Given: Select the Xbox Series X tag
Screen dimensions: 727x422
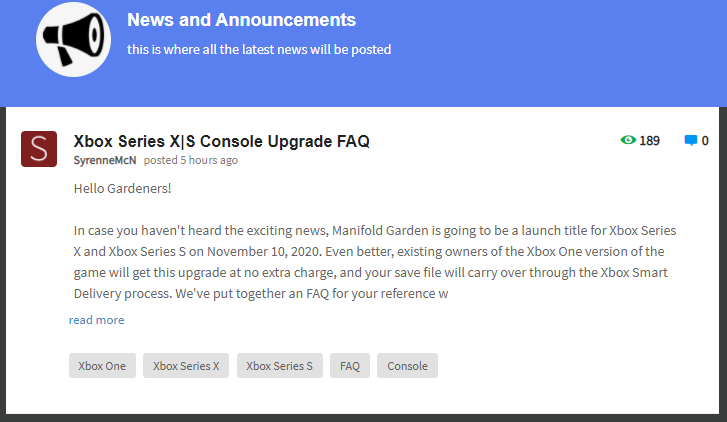Looking at the screenshot, I should click(x=186, y=366).
